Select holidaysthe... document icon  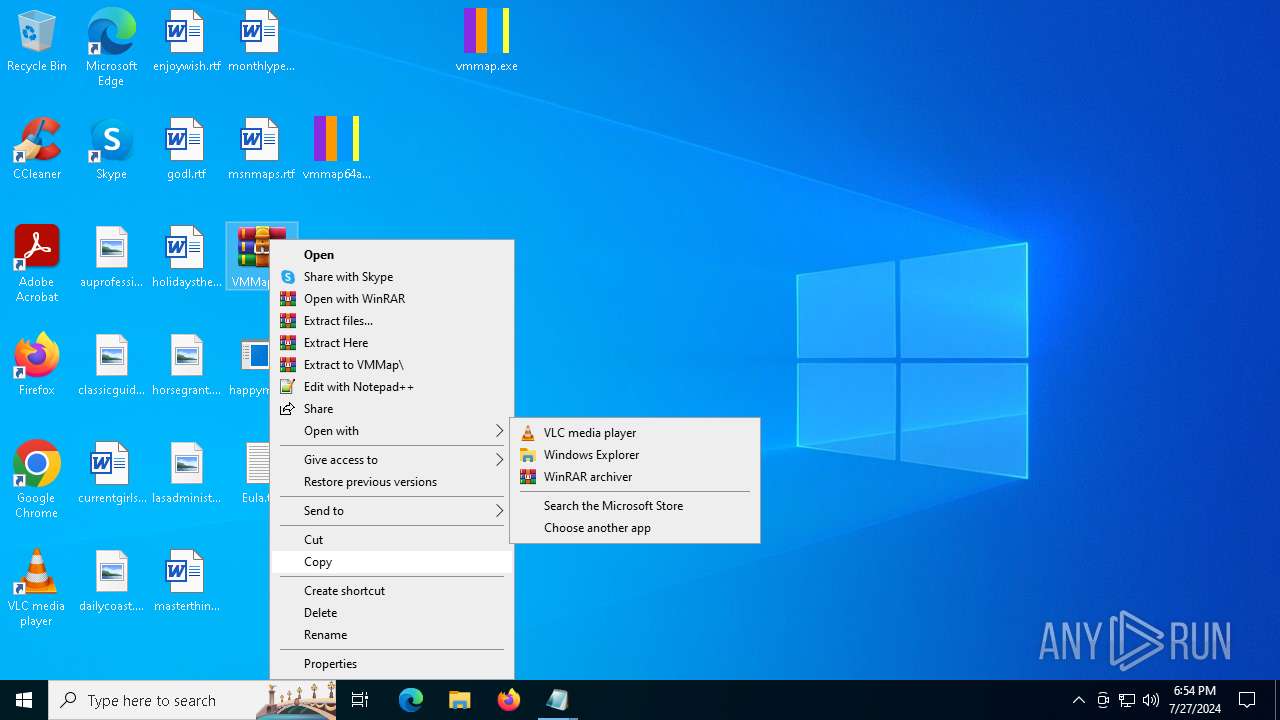pyautogui.click(x=186, y=258)
